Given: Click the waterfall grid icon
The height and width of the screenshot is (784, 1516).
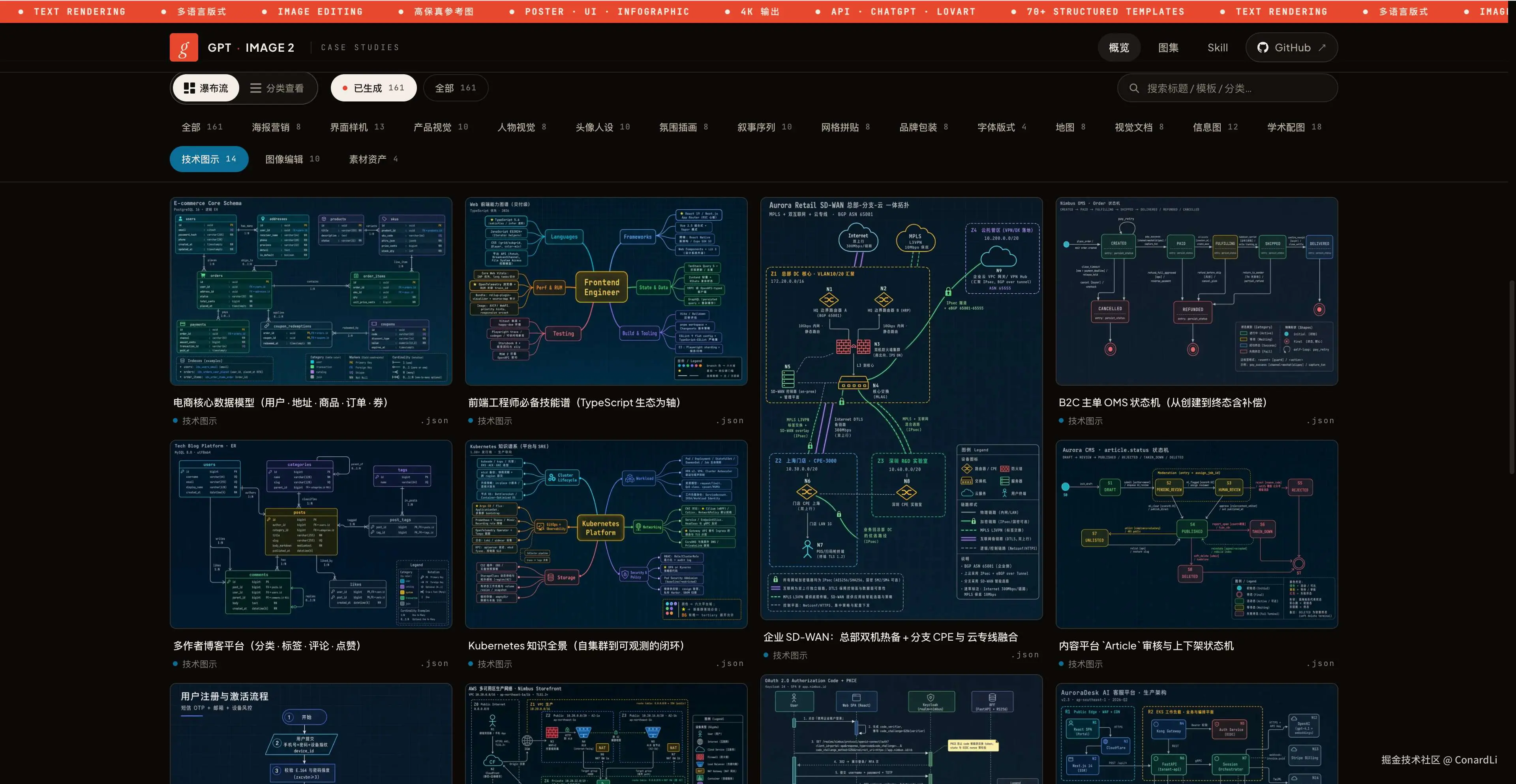Looking at the screenshot, I should (x=189, y=88).
